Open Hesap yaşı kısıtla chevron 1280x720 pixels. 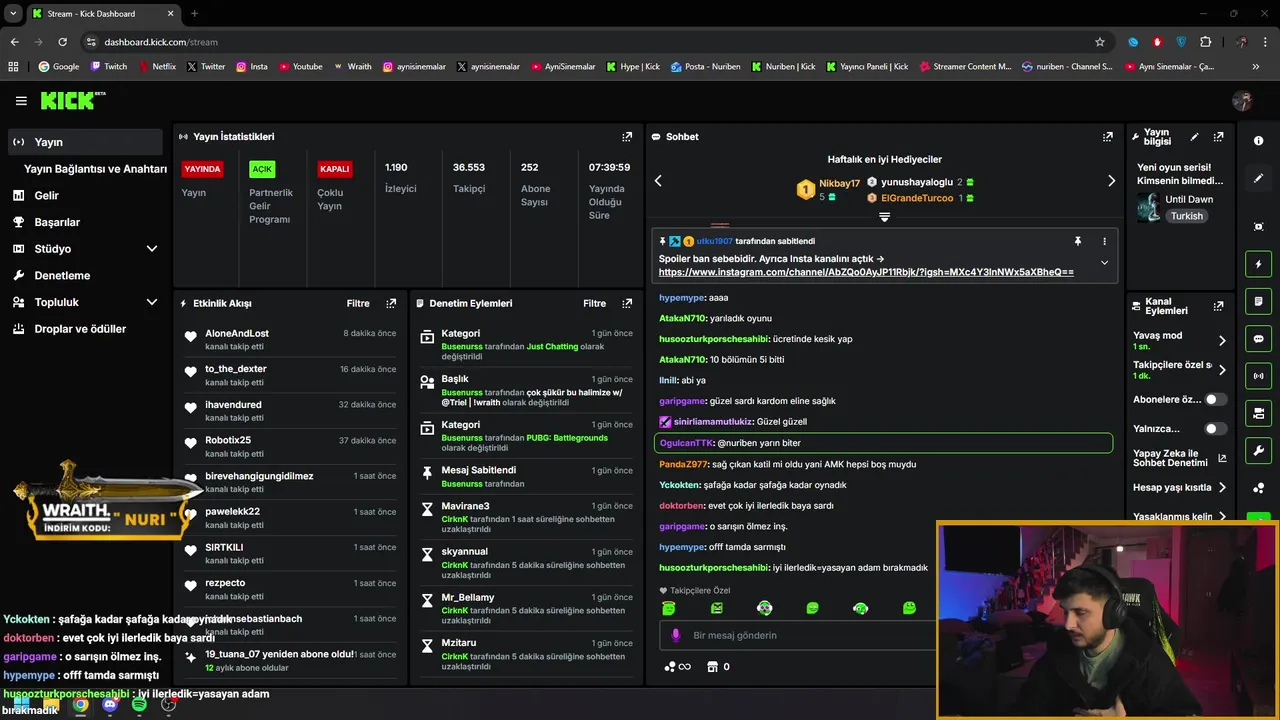[1222, 488]
